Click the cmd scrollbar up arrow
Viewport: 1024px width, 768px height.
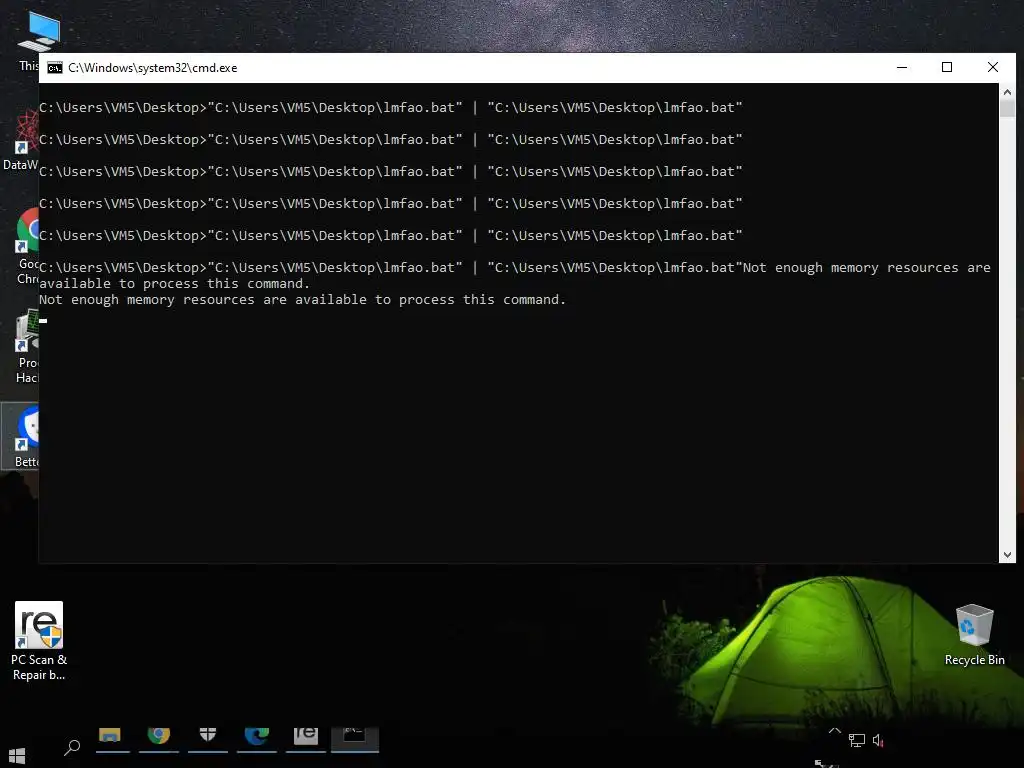click(x=1007, y=93)
